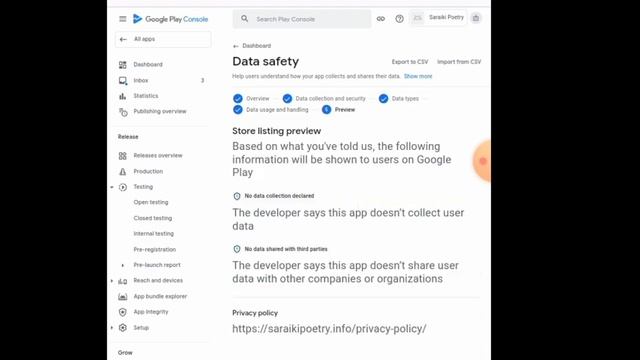
Task: Click Export to CSV
Action: click(x=410, y=62)
